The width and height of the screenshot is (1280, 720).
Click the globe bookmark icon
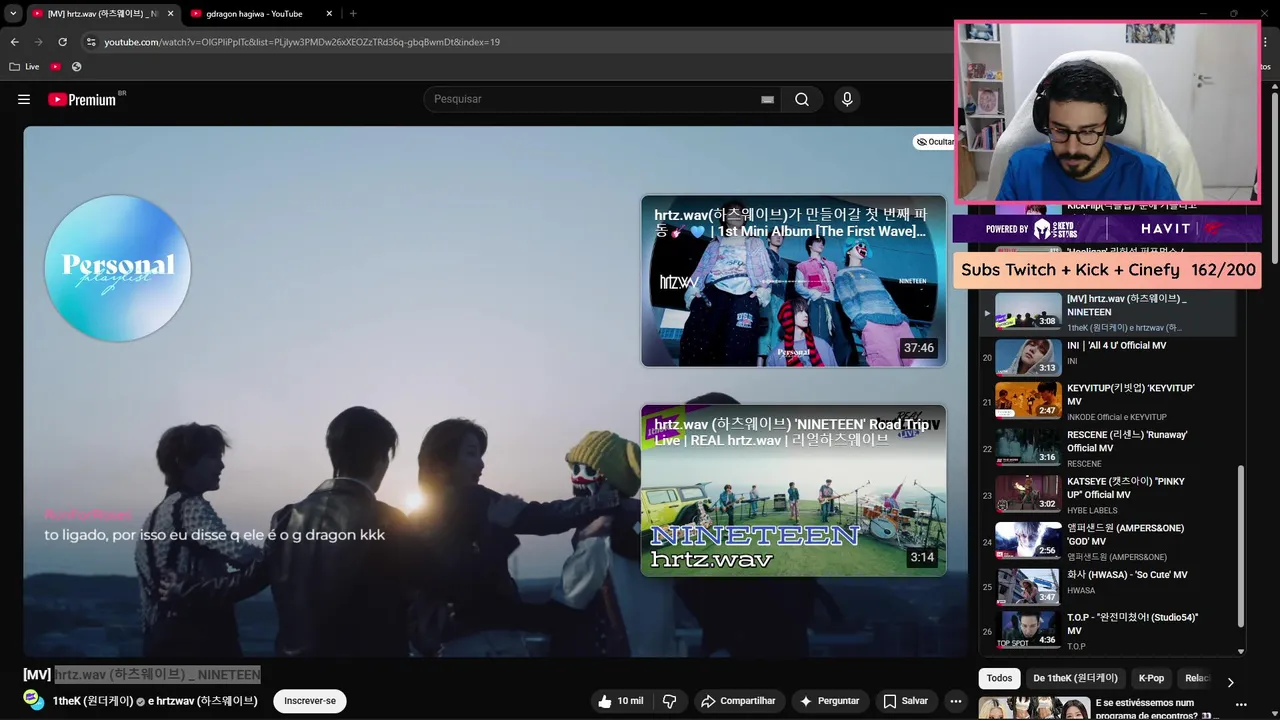[77, 67]
